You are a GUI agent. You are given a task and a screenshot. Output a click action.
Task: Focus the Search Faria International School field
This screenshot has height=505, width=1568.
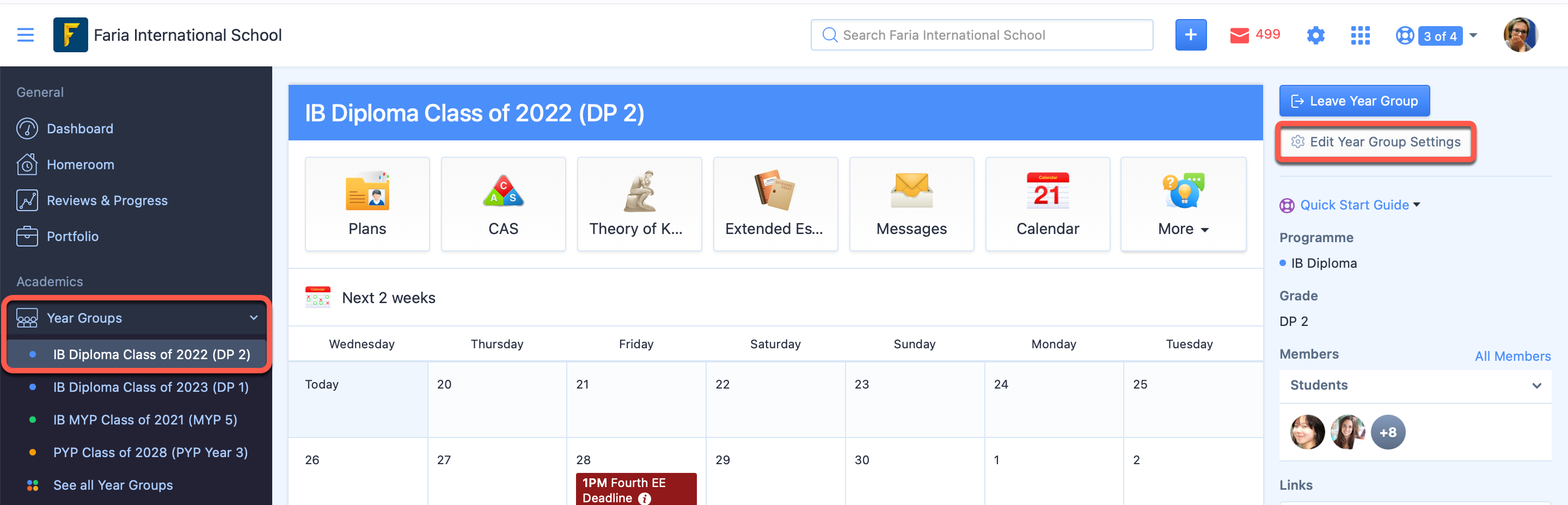click(981, 35)
